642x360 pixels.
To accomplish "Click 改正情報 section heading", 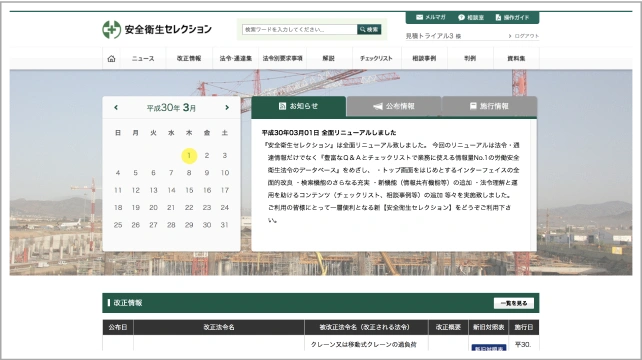I will click(x=128, y=303).
